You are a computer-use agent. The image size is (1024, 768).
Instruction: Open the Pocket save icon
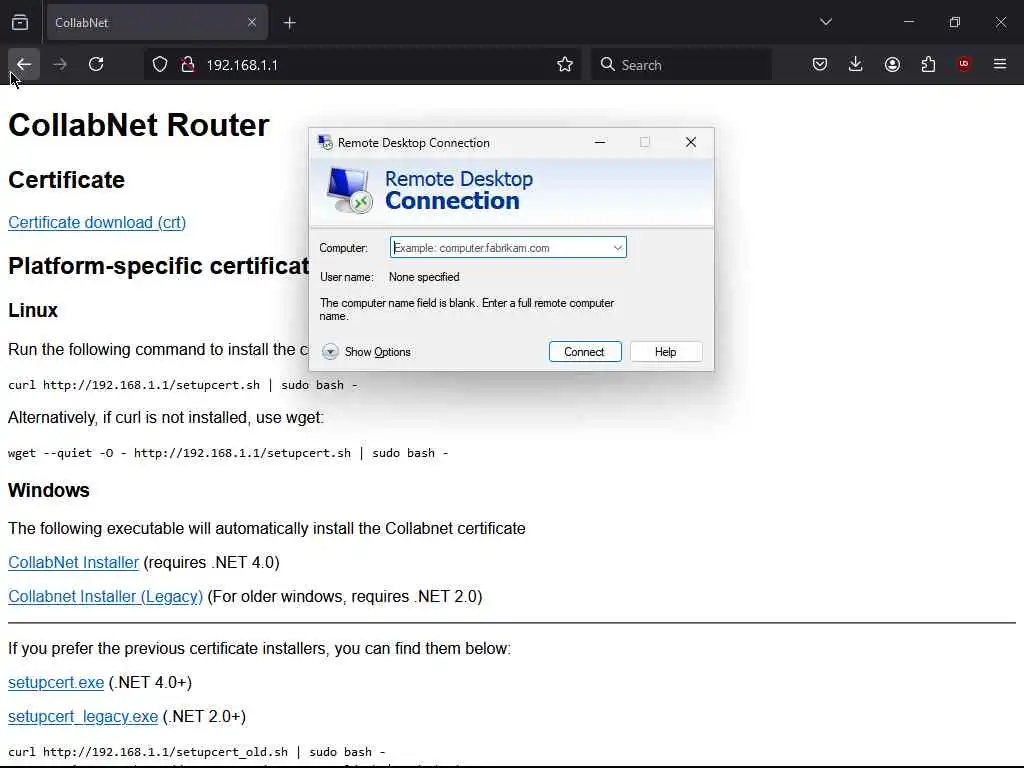[820, 64]
